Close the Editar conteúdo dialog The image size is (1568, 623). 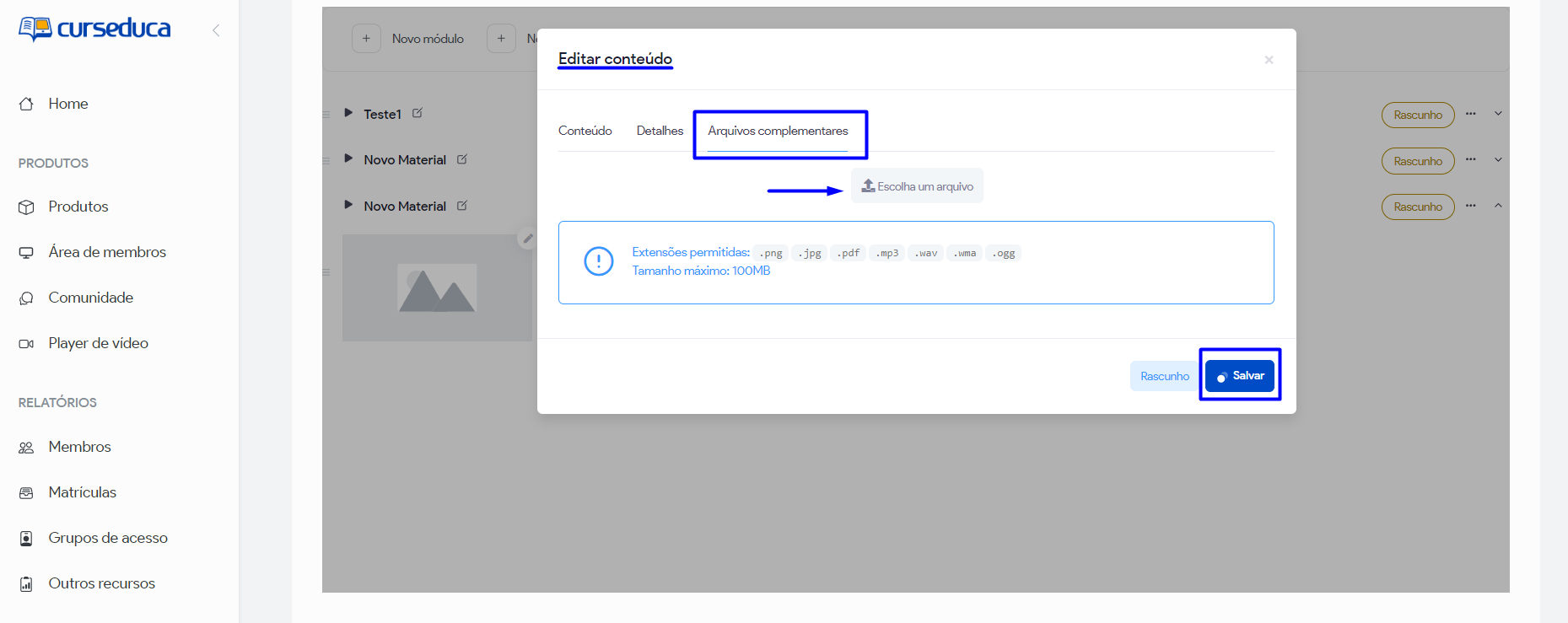1269,60
